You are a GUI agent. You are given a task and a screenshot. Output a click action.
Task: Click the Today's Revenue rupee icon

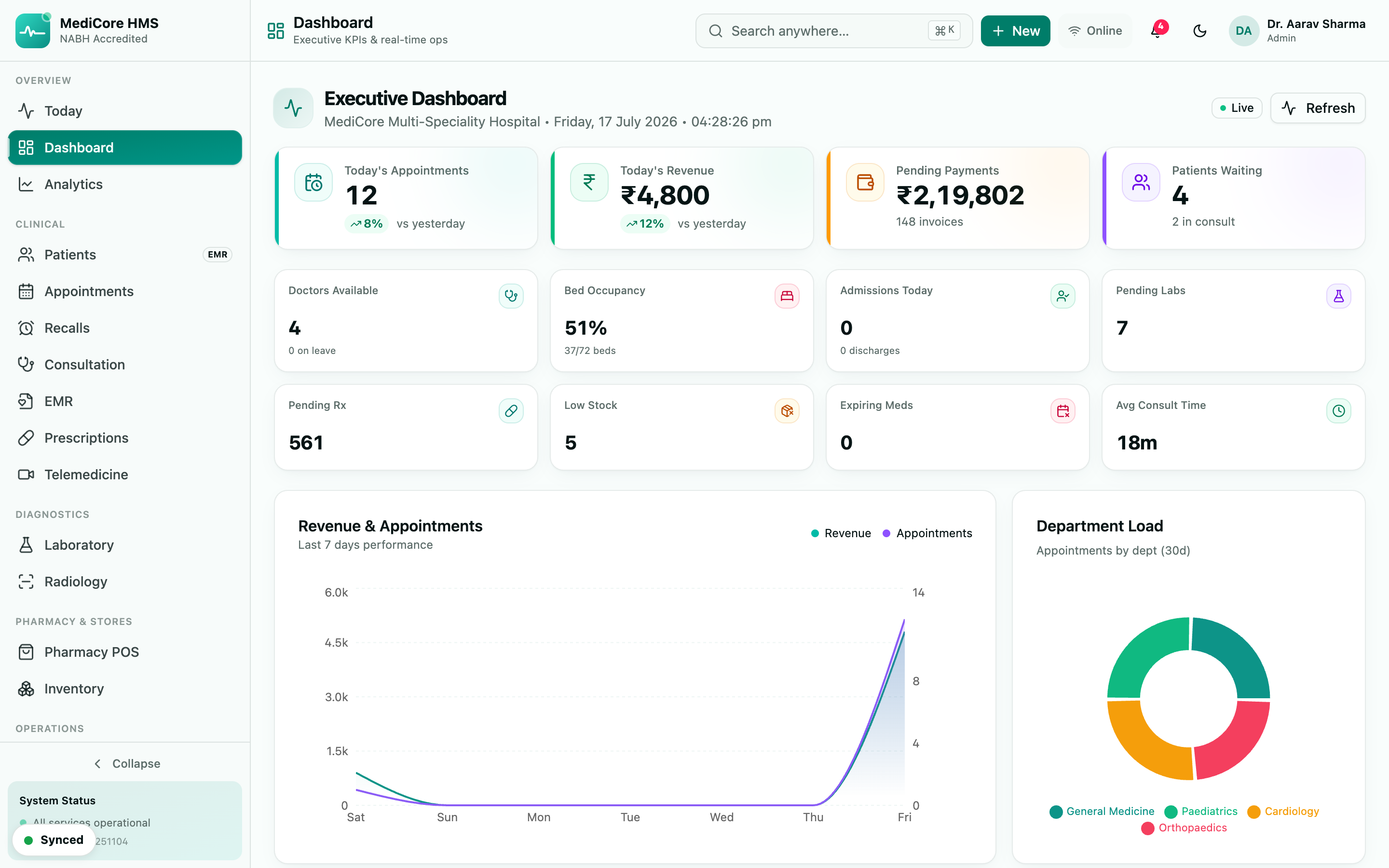589,183
